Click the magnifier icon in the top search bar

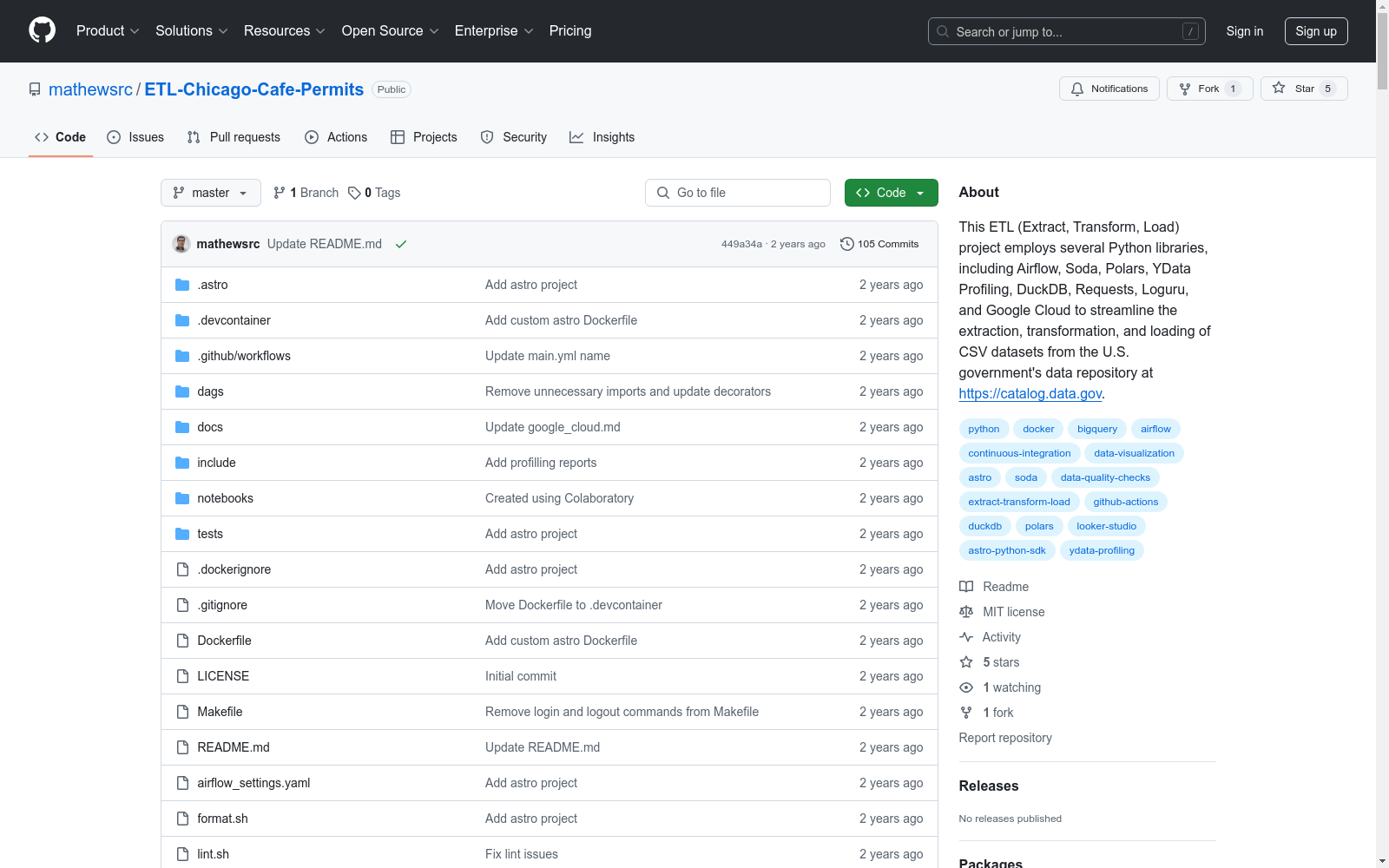pos(943,31)
